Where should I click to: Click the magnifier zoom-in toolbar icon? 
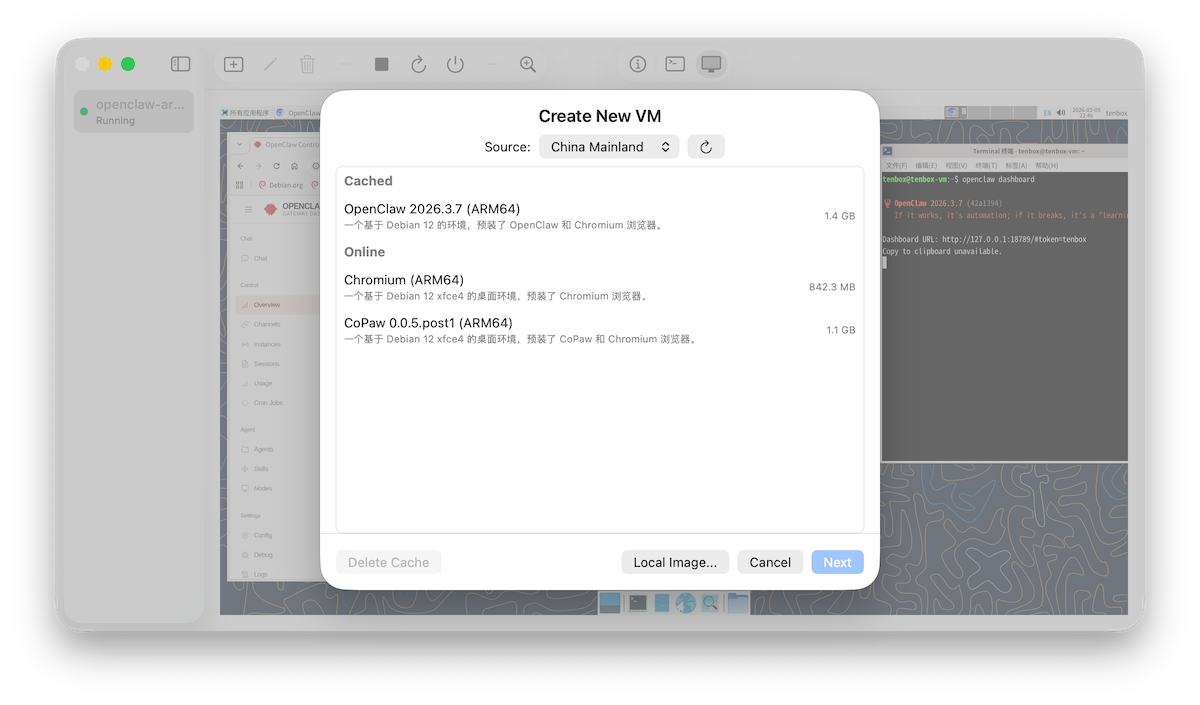(x=528, y=64)
